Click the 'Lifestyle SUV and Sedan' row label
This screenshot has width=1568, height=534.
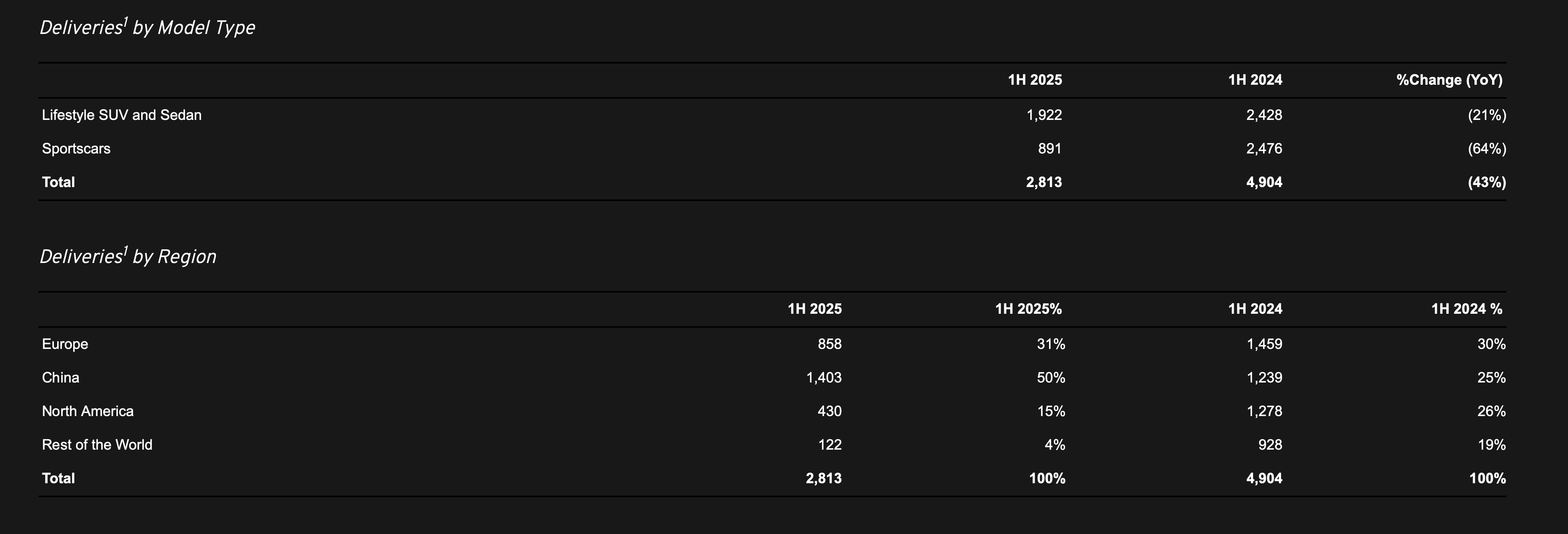[x=122, y=115]
